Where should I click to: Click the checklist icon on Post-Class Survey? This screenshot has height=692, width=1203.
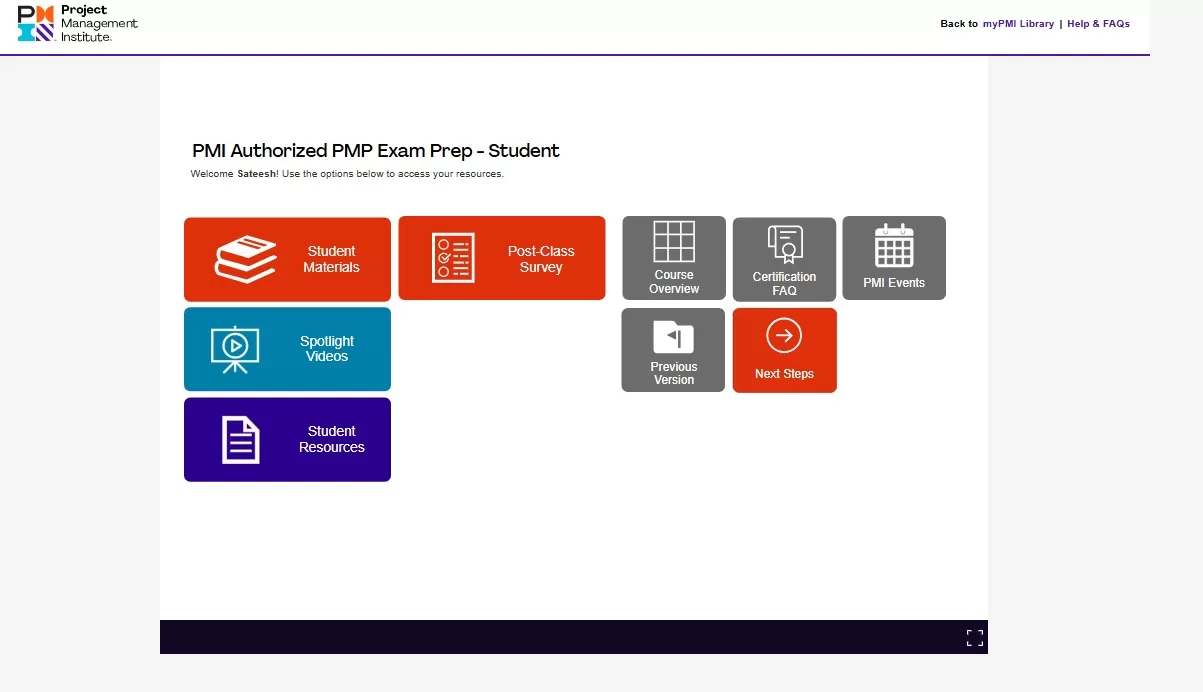point(453,258)
